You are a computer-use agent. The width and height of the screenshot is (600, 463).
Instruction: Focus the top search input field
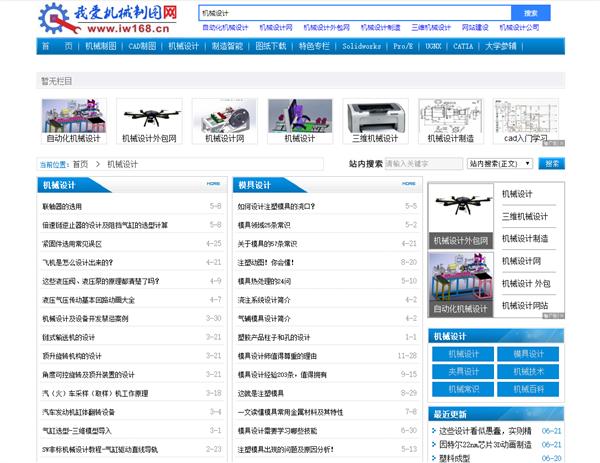(x=355, y=13)
